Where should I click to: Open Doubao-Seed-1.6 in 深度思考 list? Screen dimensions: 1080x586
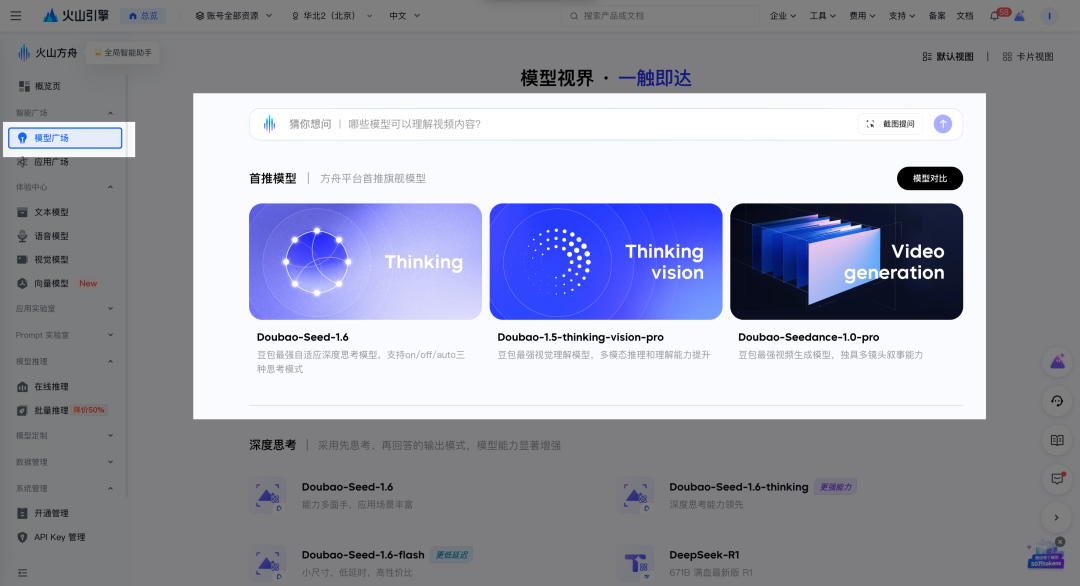point(347,487)
